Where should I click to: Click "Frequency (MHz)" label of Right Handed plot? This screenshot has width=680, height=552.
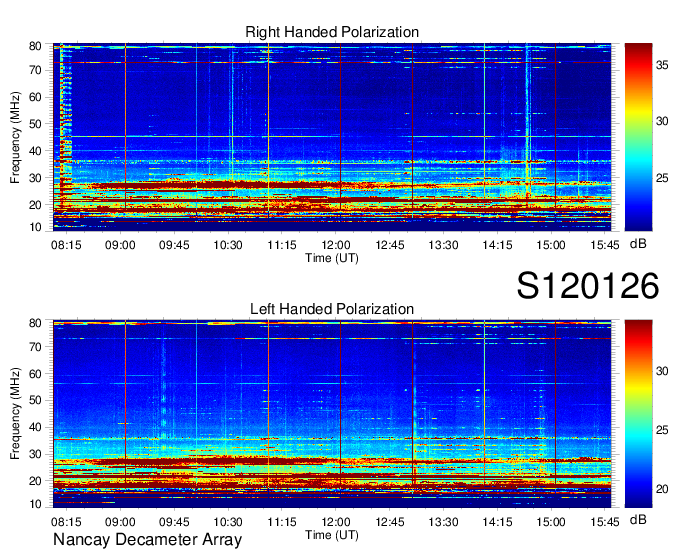15,137
